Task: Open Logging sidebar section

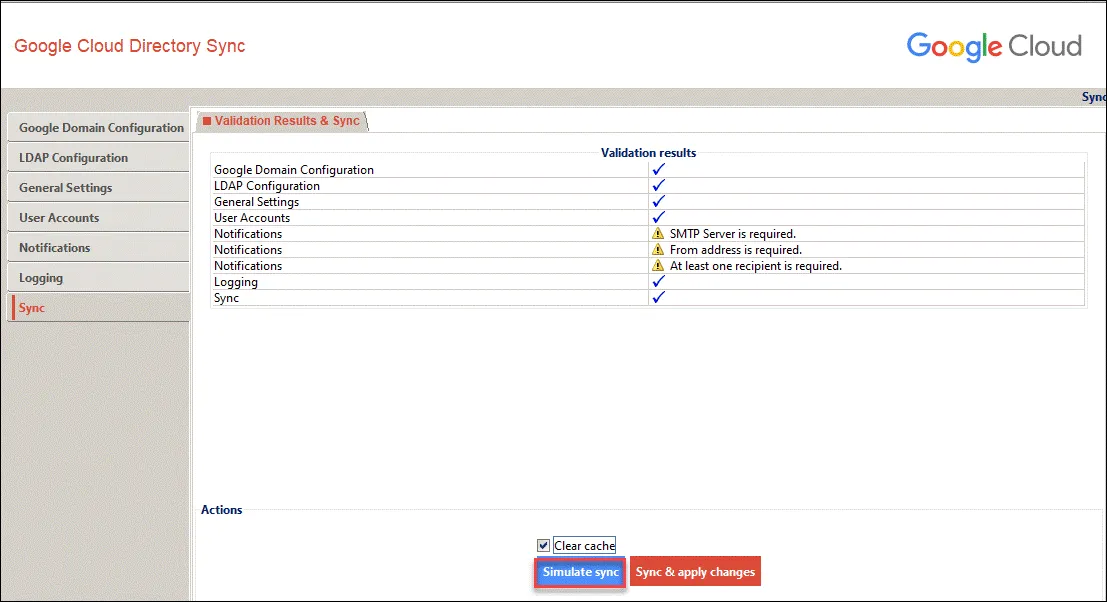Action: point(99,277)
